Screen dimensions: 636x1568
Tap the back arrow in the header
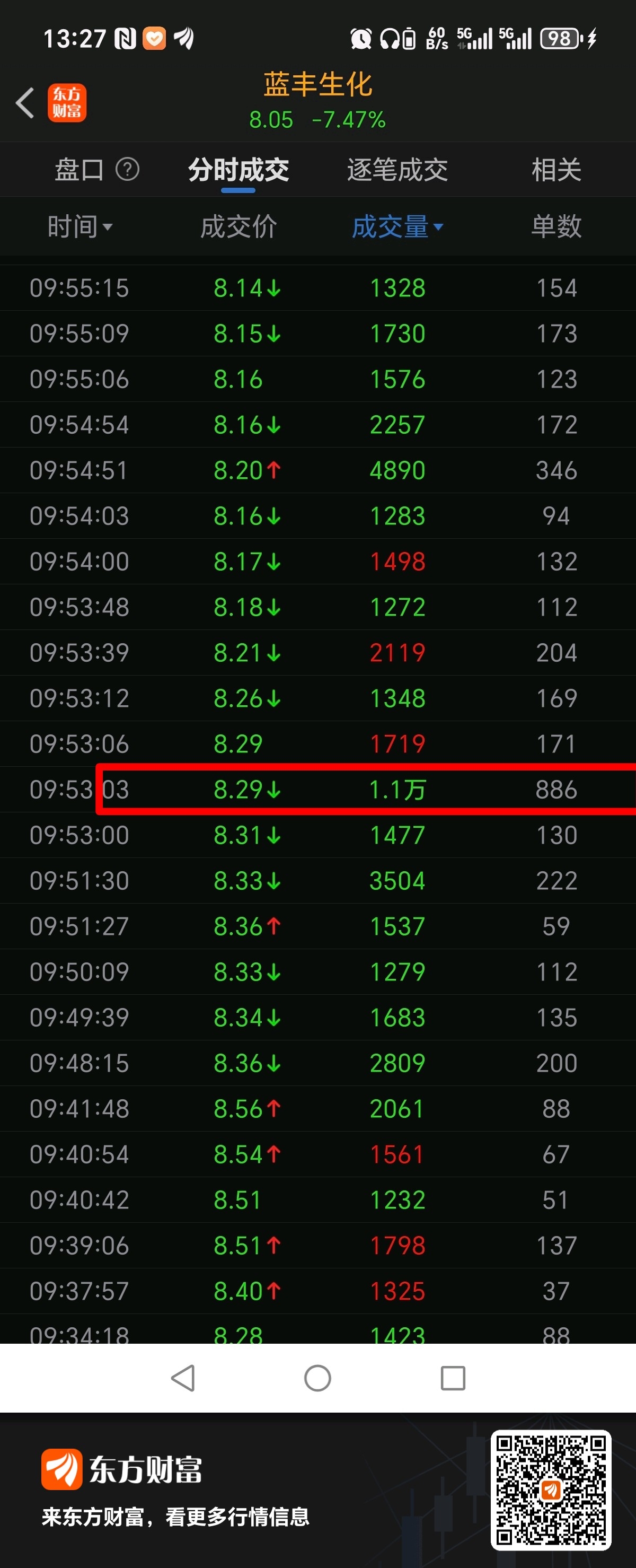[25, 103]
